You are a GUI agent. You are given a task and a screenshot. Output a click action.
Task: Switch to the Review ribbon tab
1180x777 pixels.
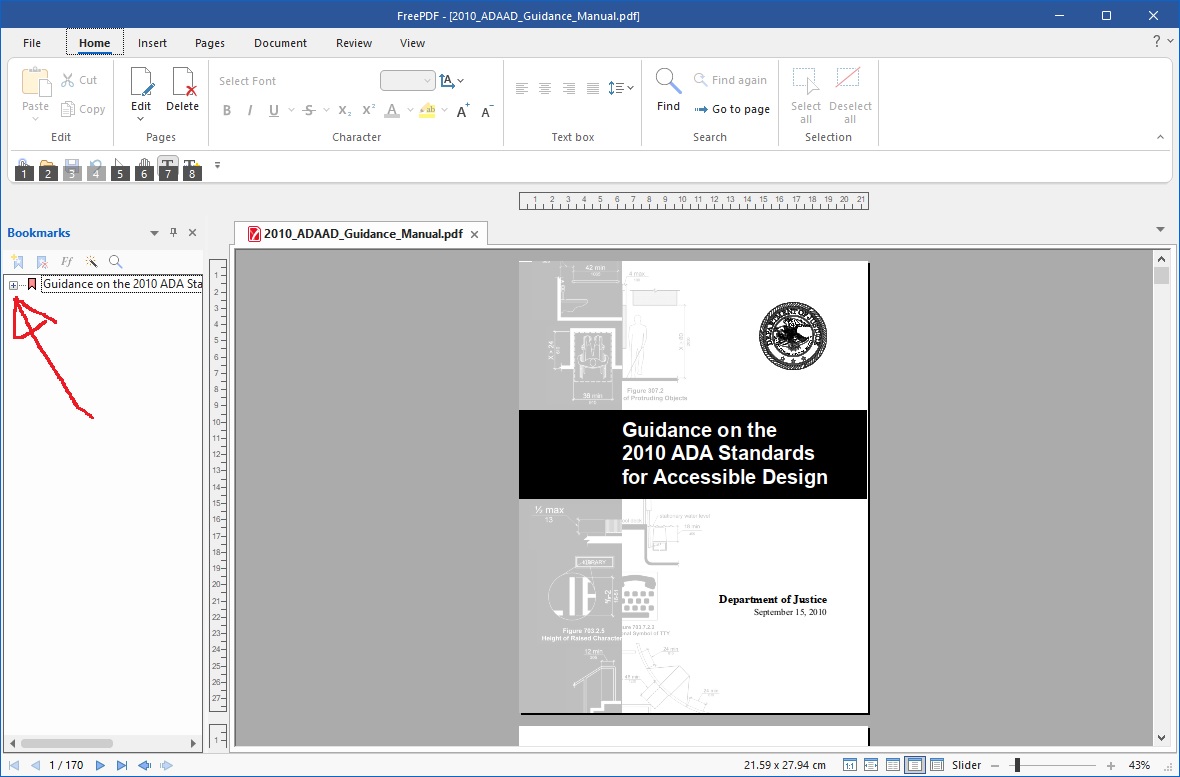point(354,43)
